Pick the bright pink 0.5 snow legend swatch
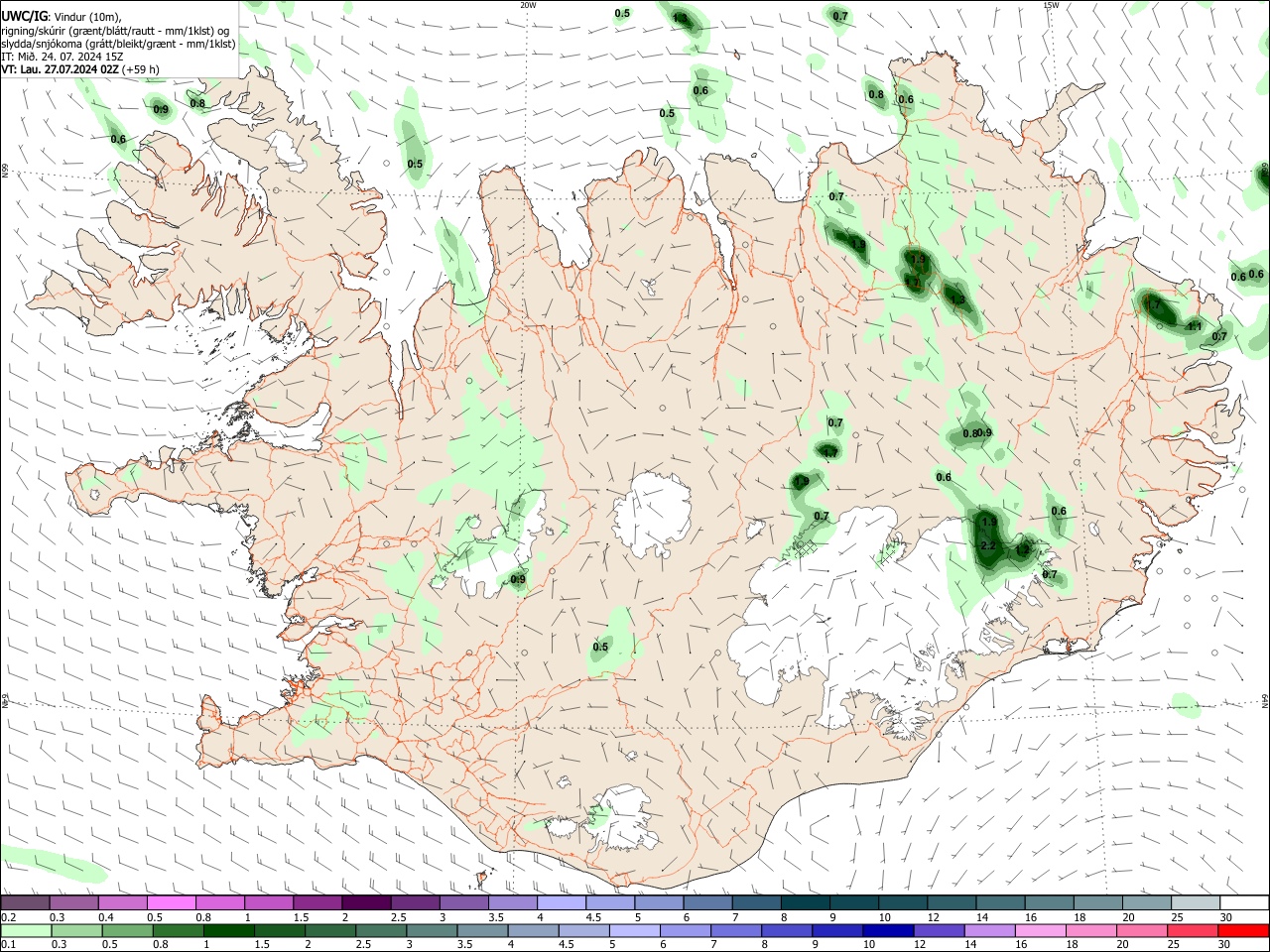Image resolution: width=1270 pixels, height=952 pixels. coord(171,902)
